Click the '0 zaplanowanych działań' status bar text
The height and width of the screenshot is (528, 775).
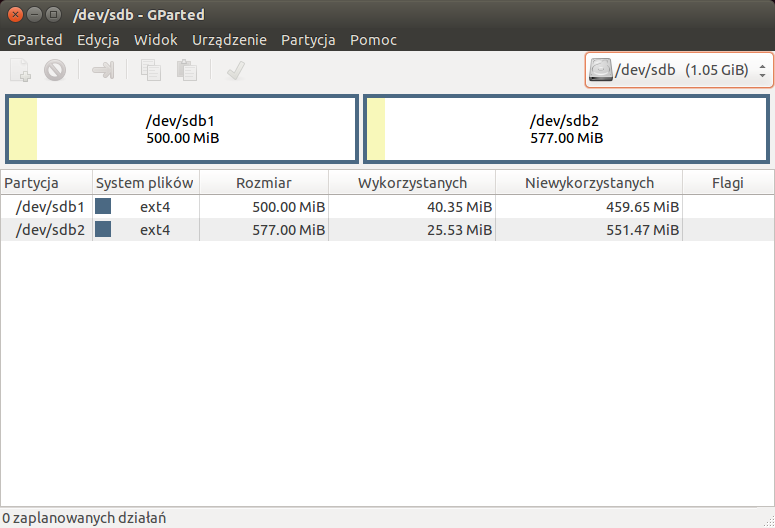tap(84, 518)
